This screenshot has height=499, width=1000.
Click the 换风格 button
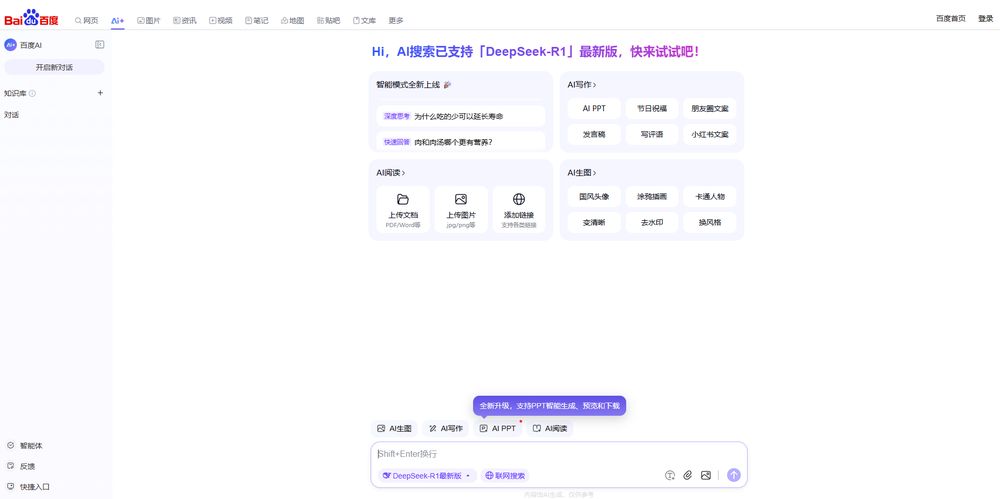click(710, 223)
